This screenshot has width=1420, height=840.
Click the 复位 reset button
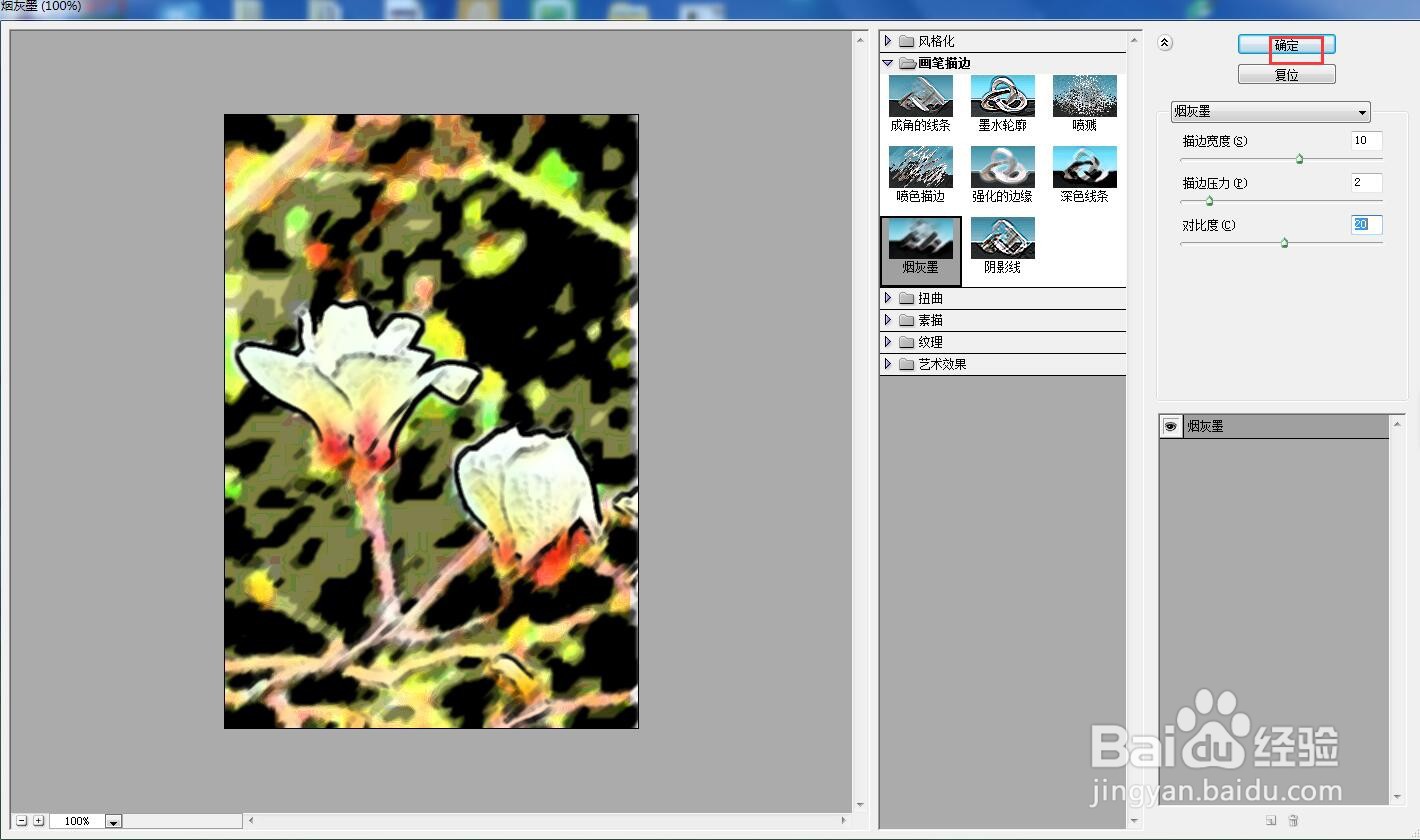[1286, 75]
